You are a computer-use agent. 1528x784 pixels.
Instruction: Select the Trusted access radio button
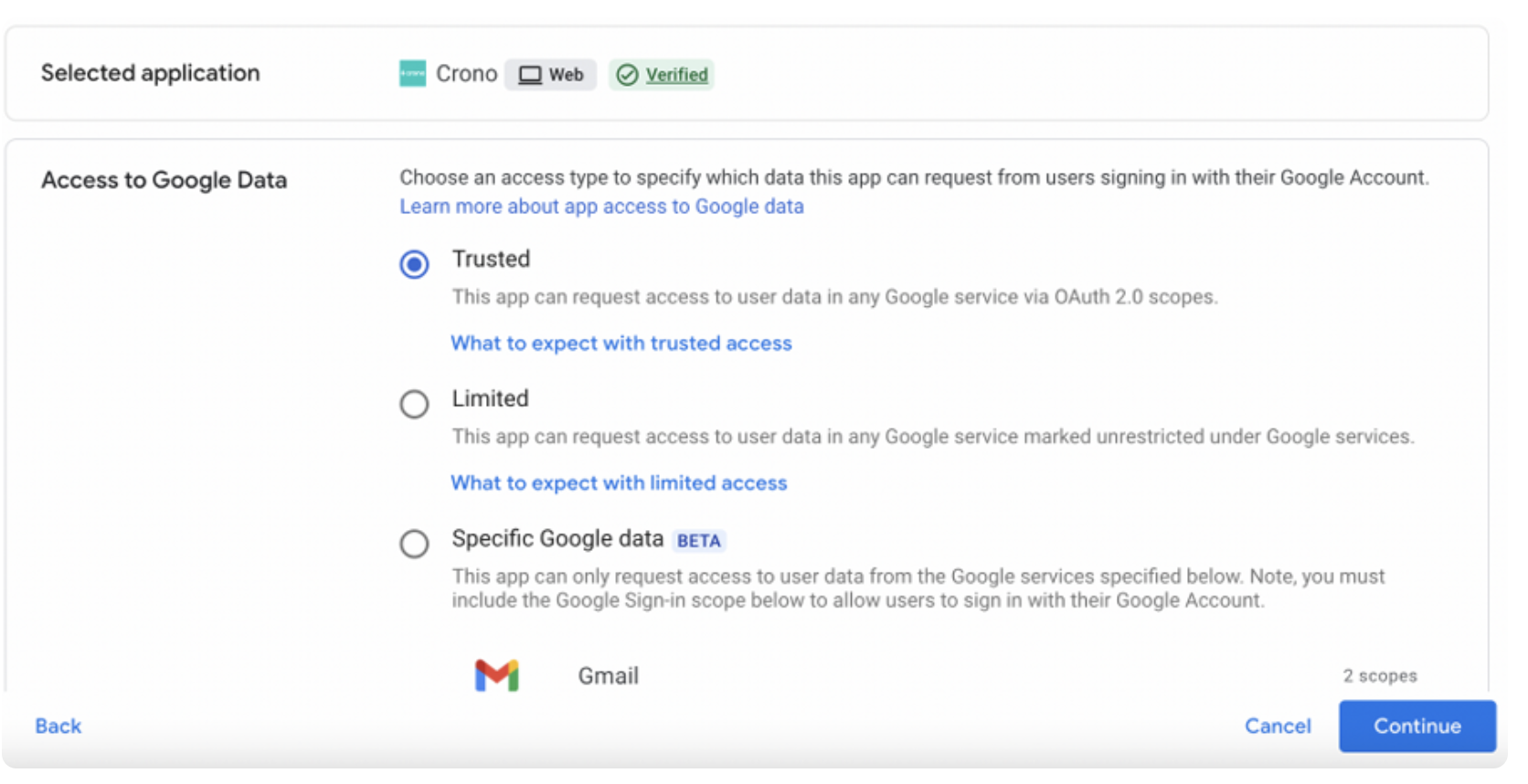pos(414,265)
